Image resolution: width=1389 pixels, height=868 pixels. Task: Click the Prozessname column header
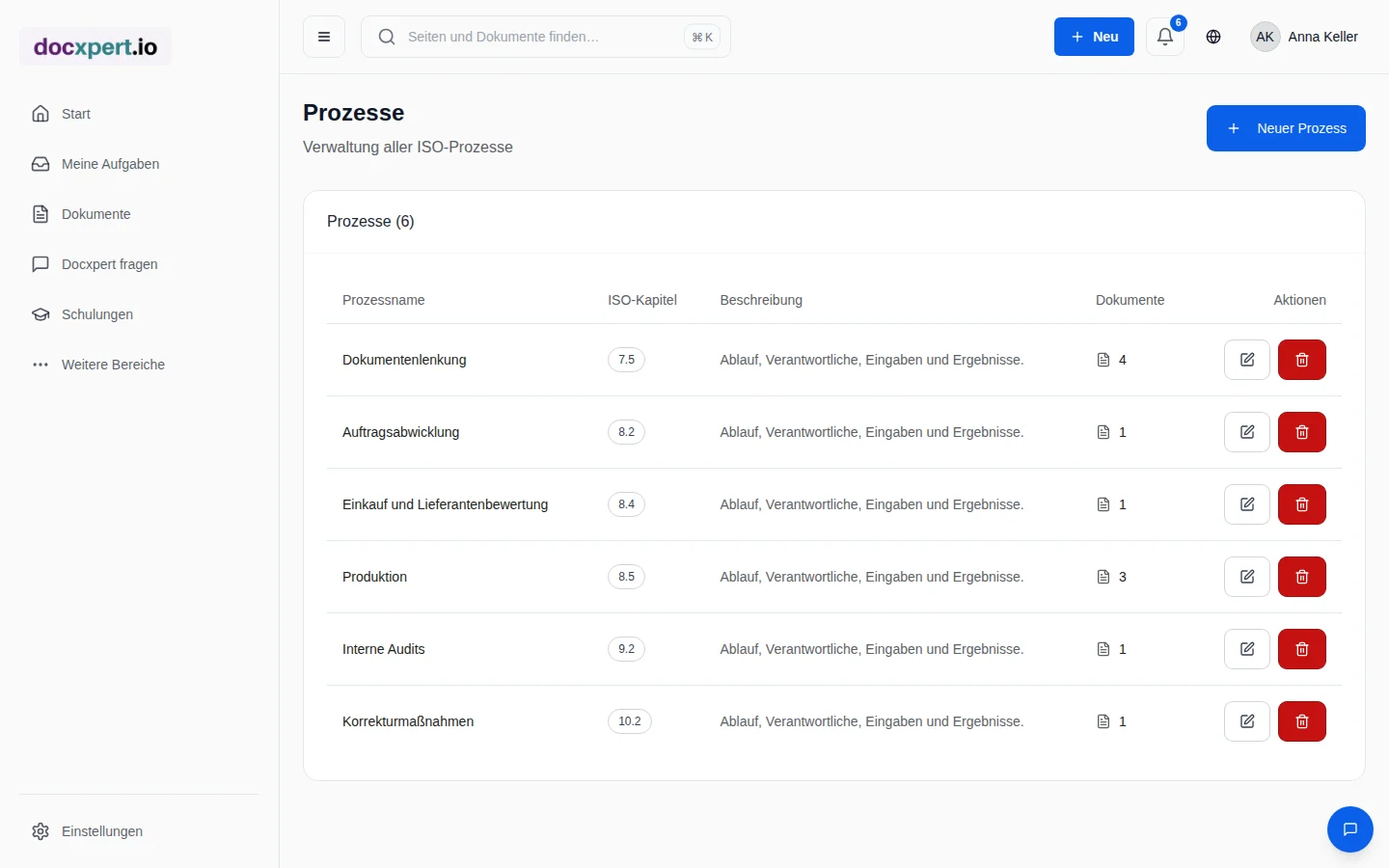[x=383, y=300]
